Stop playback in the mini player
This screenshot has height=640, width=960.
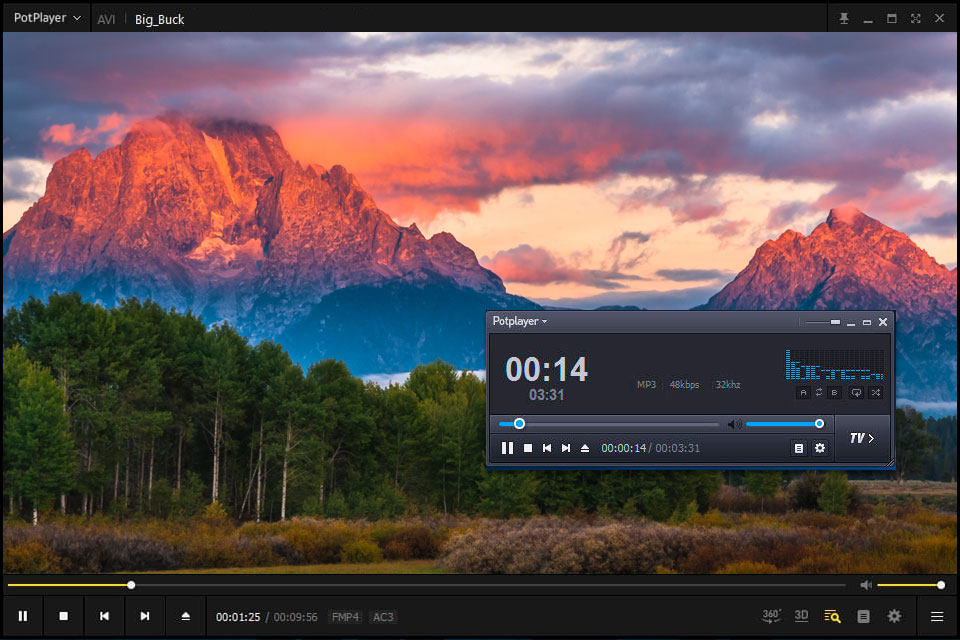pos(528,448)
